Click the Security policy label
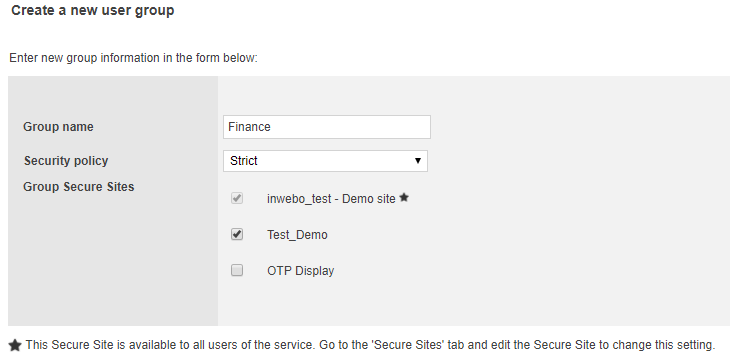The width and height of the screenshot is (730, 362). 66,161
